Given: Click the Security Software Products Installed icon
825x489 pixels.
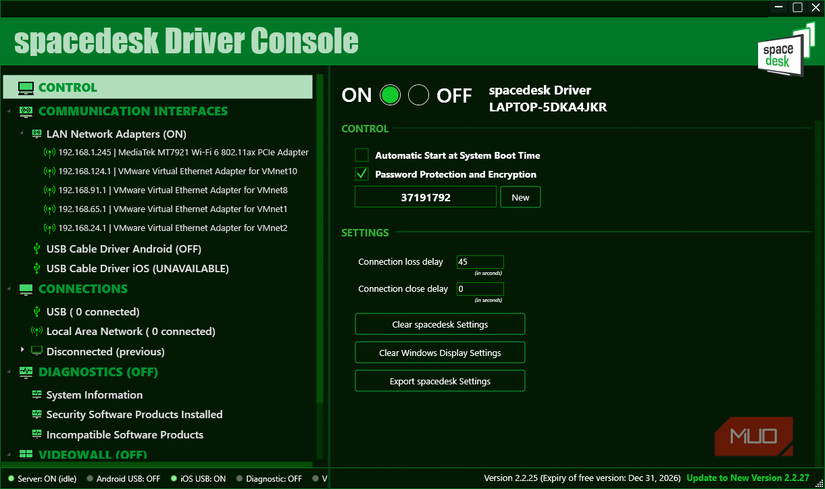Looking at the screenshot, I should (x=36, y=414).
